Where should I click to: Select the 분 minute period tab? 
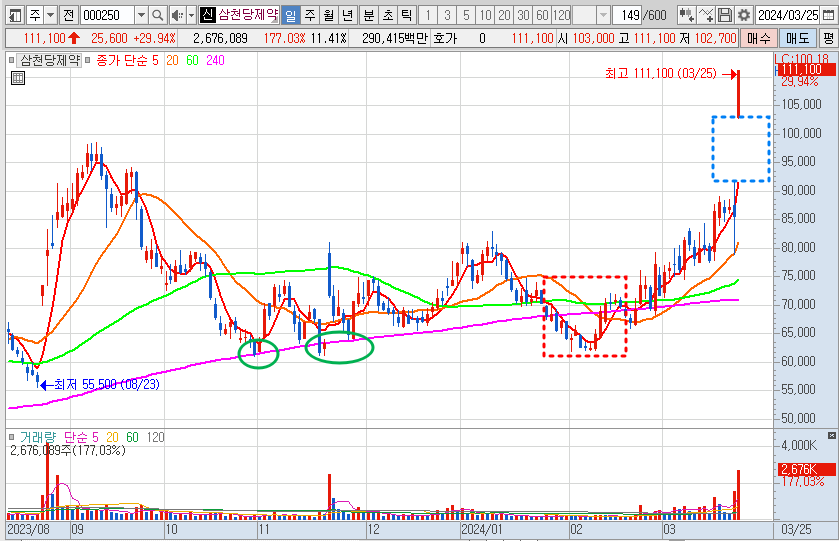369,16
